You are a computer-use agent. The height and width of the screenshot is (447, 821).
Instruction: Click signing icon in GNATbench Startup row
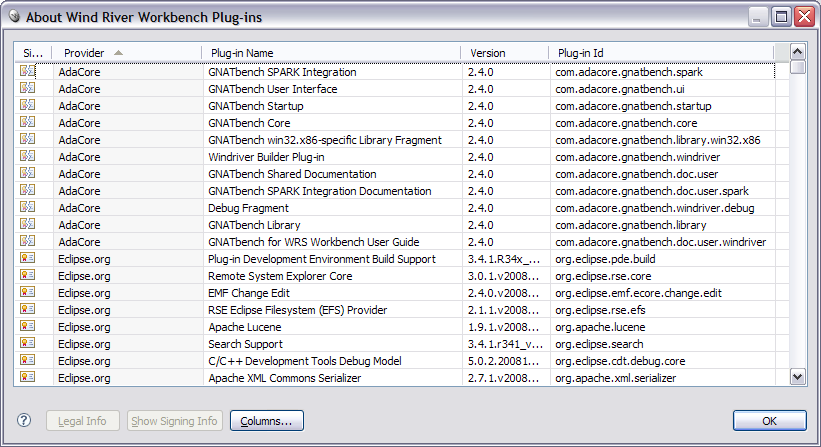tap(28, 105)
